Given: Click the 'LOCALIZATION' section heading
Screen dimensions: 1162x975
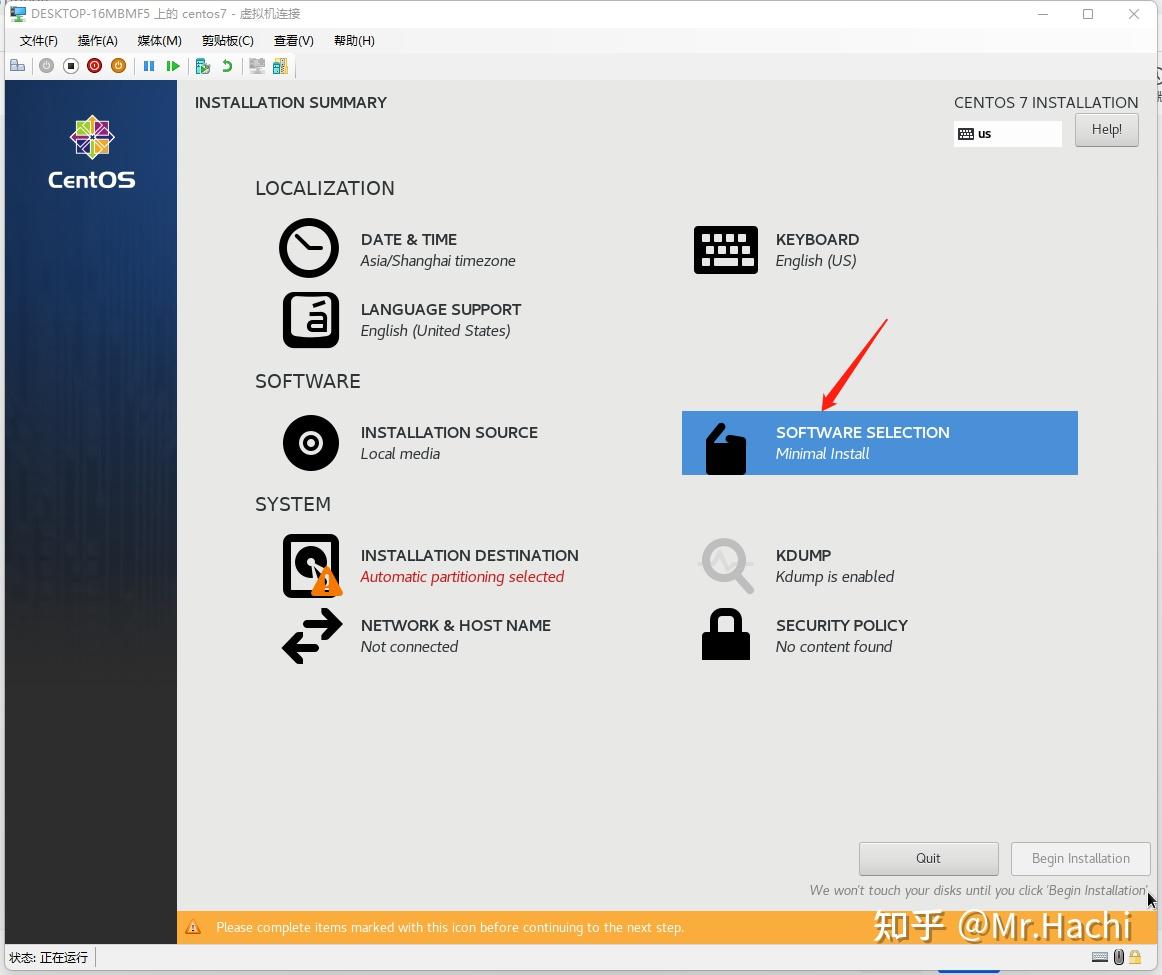Looking at the screenshot, I should 325,188.
